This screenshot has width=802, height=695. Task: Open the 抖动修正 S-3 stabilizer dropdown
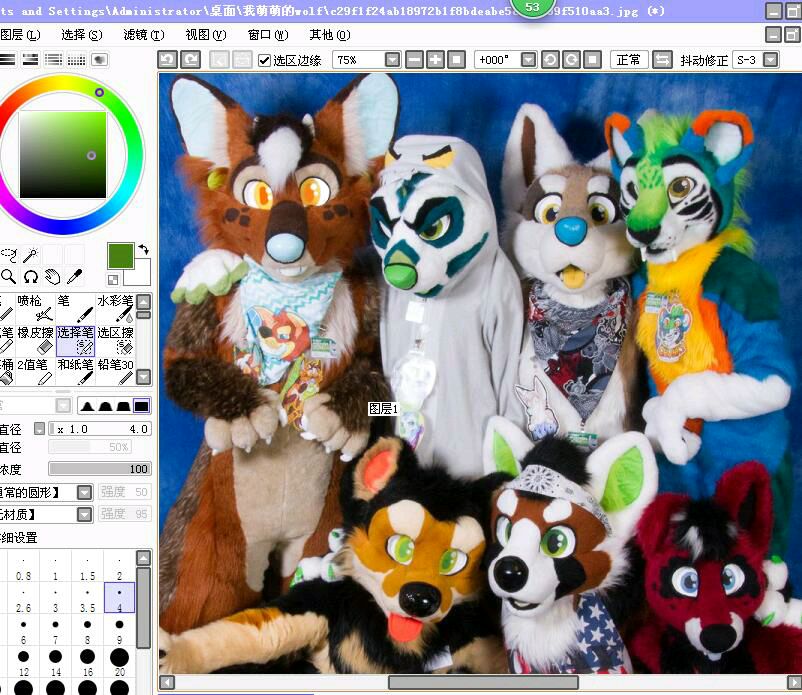[x=770, y=60]
